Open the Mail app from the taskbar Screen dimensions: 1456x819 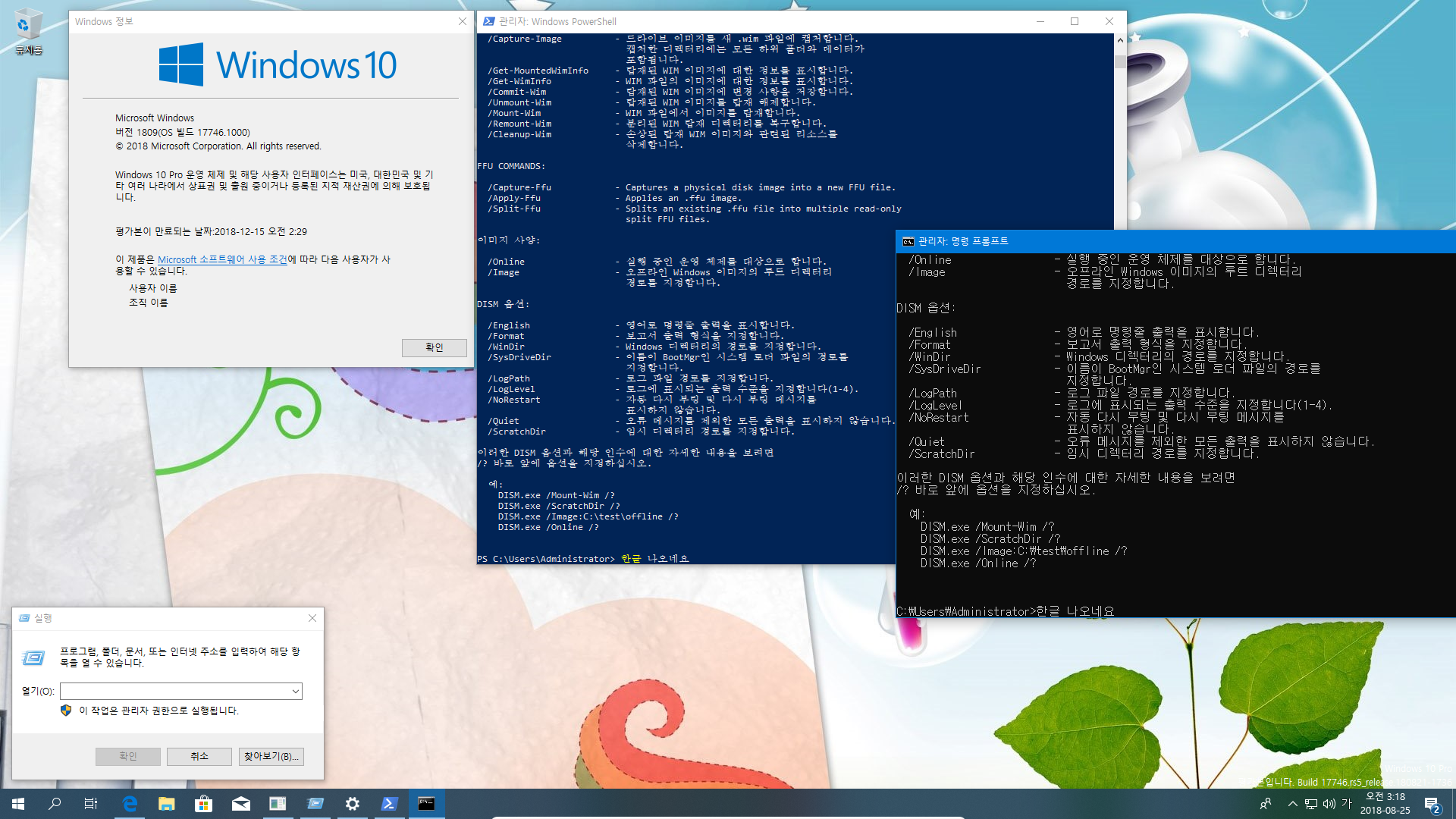[x=240, y=804]
